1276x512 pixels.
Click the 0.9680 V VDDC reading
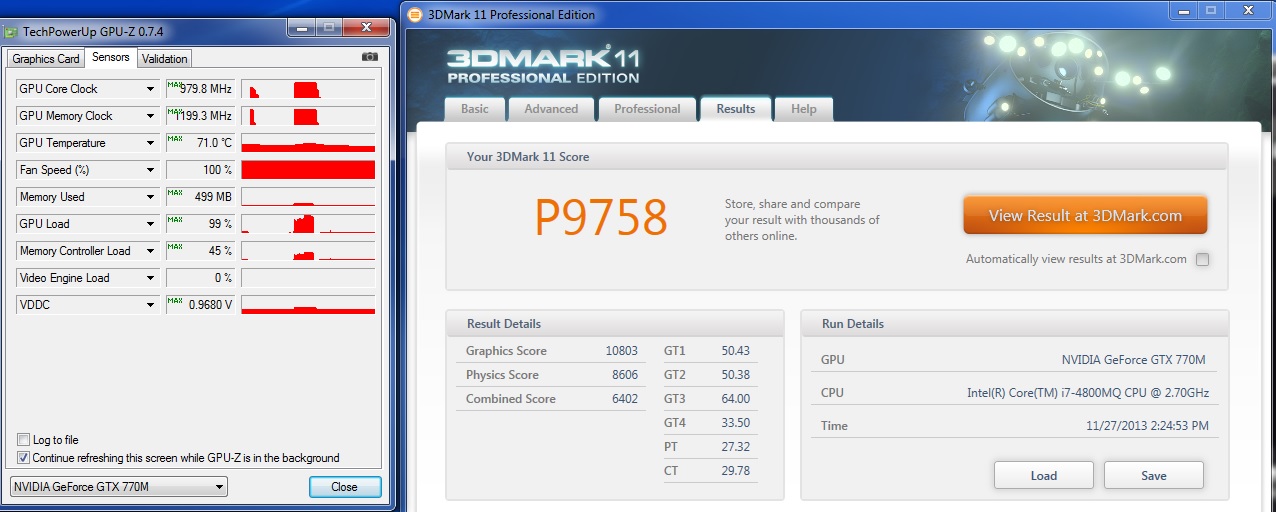tap(211, 305)
